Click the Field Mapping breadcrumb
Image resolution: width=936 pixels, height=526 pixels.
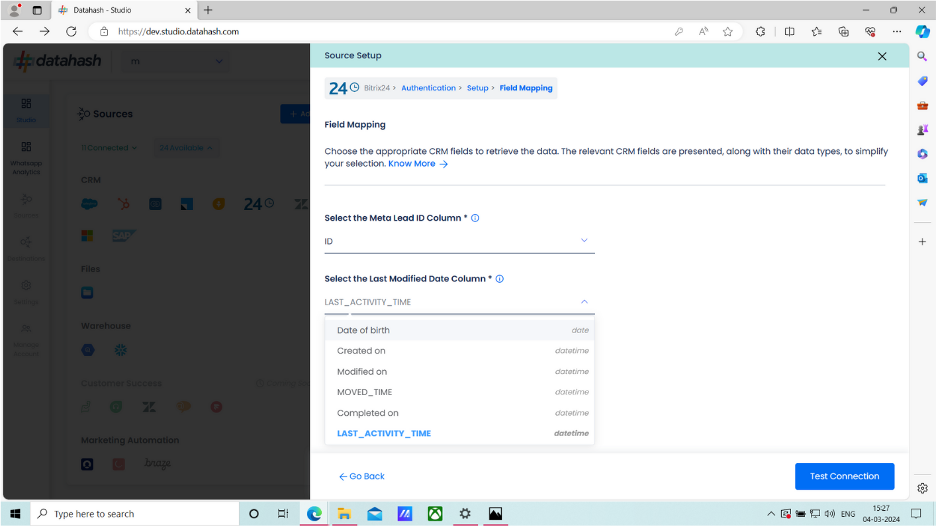coord(525,88)
